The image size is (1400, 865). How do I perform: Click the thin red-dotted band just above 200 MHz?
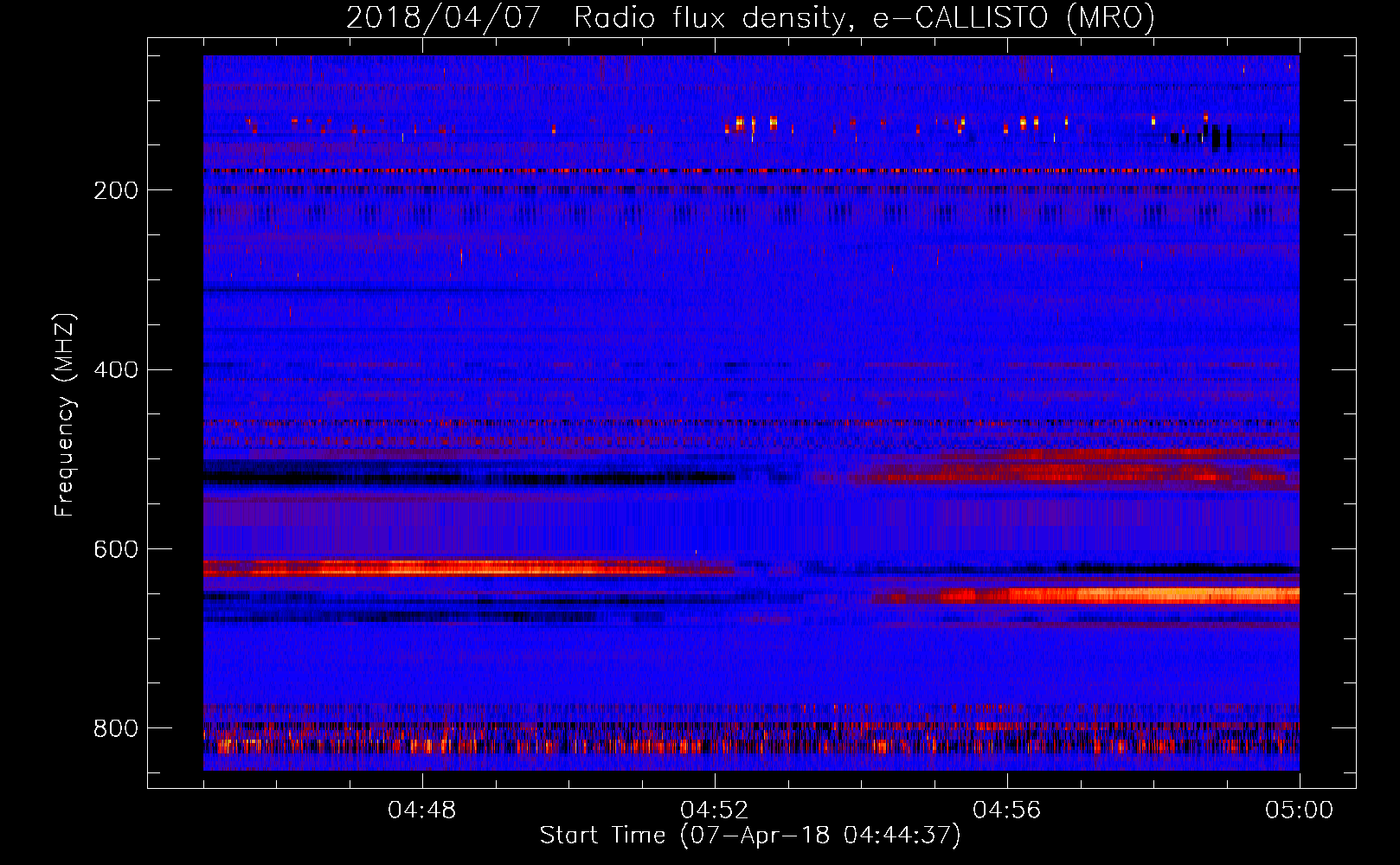pos(751,171)
